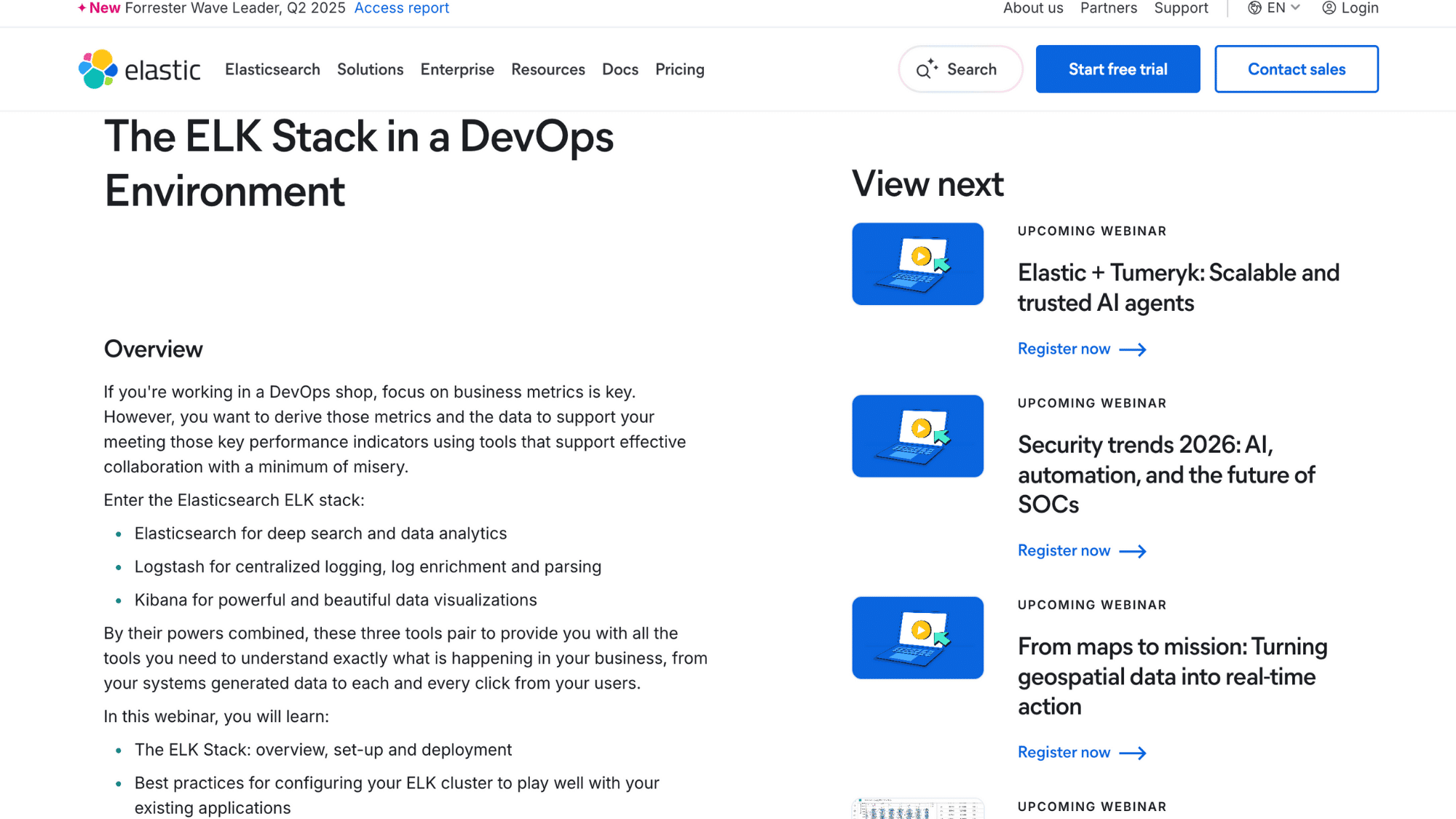Register for the Security trends 2026 webinar
The image size is (1456, 819).
[1064, 550]
